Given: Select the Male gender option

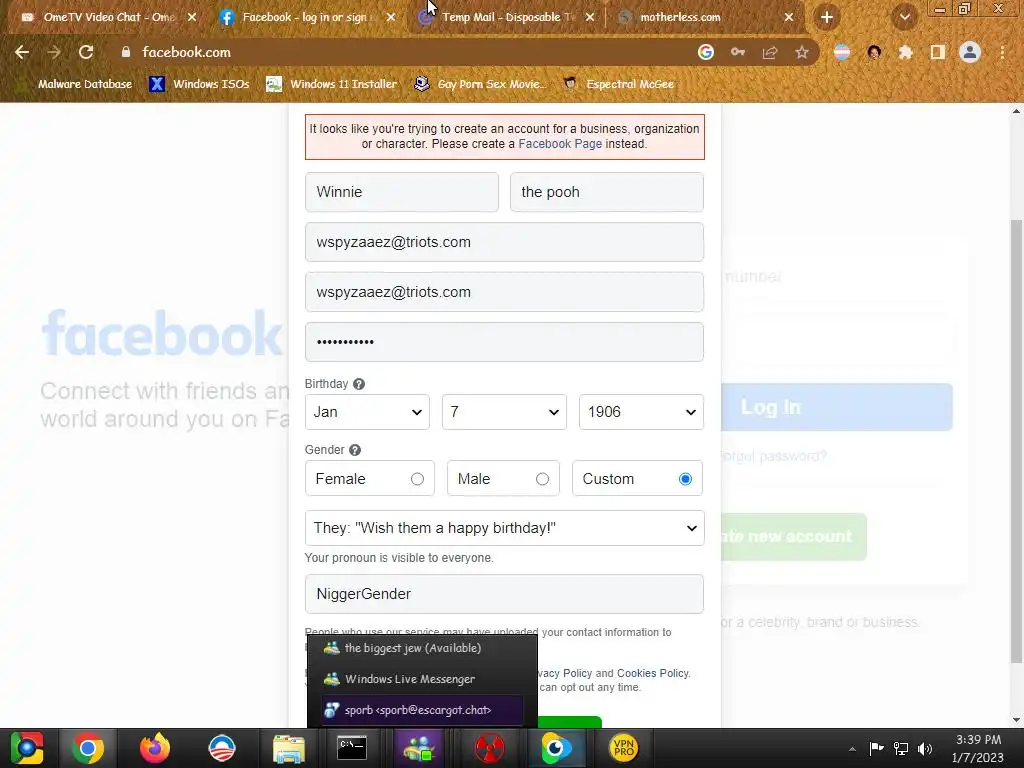Looking at the screenshot, I should pos(503,479).
